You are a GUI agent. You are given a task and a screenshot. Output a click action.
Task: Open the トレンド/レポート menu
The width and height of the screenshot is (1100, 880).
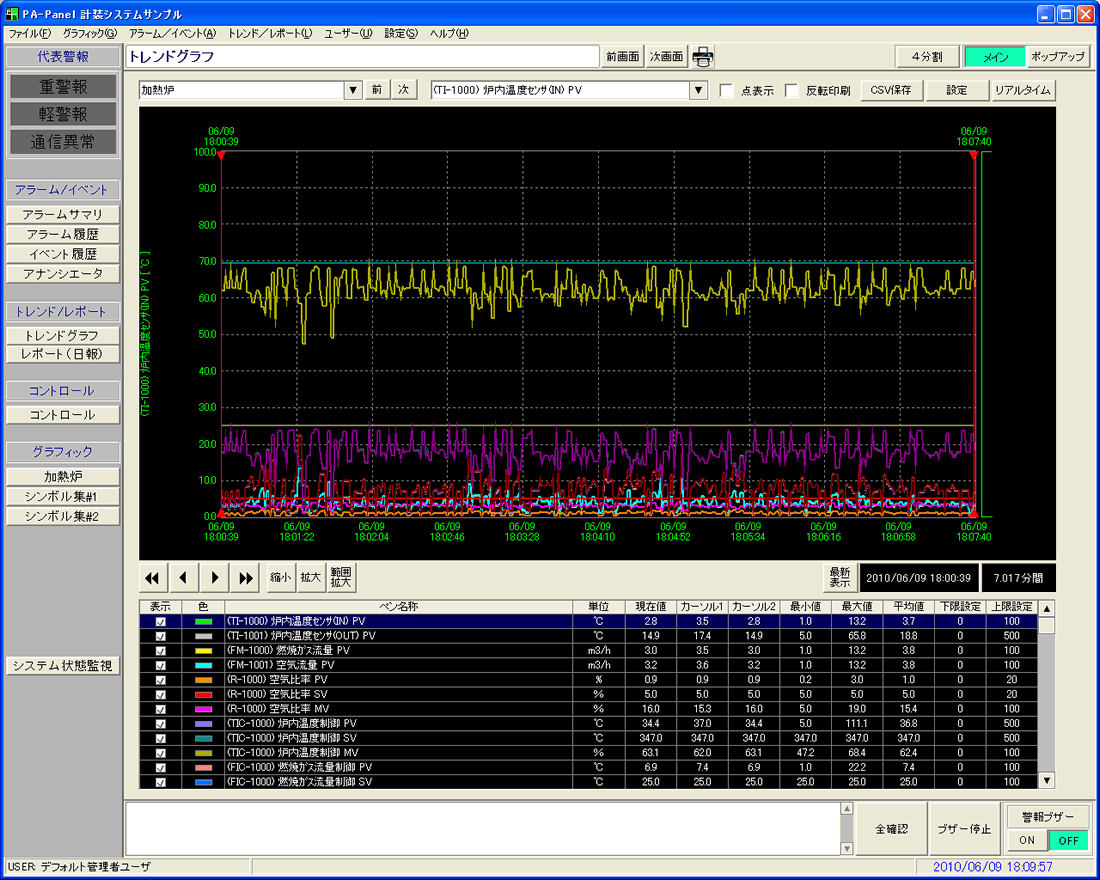point(269,33)
